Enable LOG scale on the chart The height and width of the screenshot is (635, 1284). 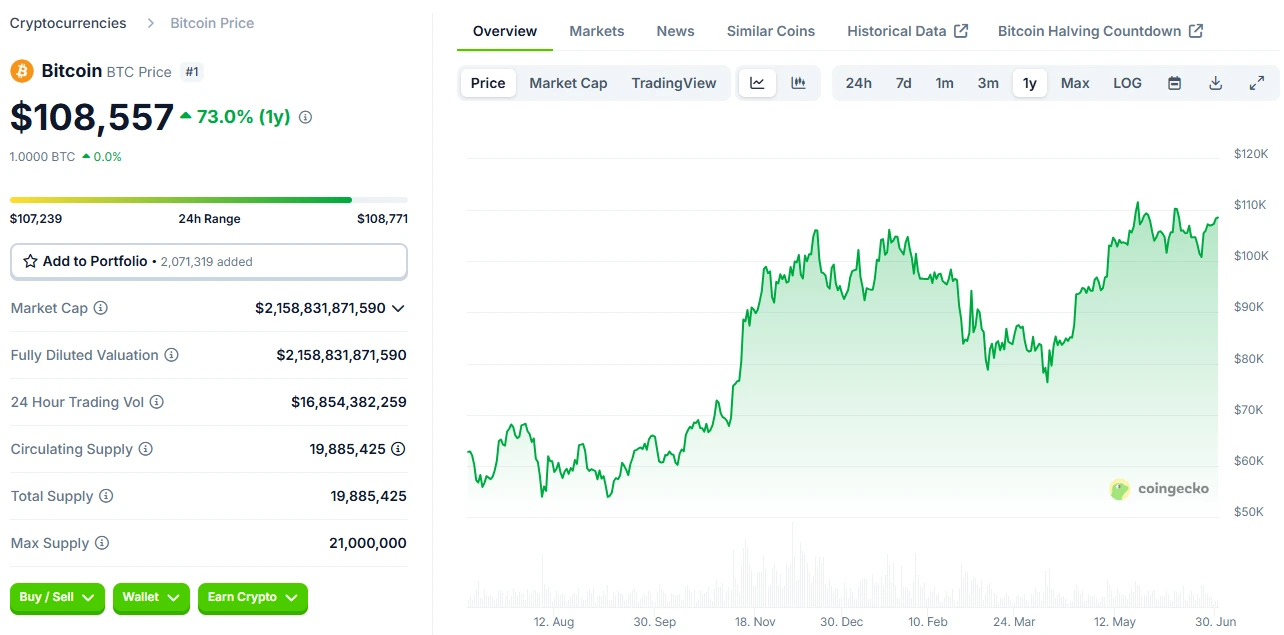click(x=1127, y=83)
